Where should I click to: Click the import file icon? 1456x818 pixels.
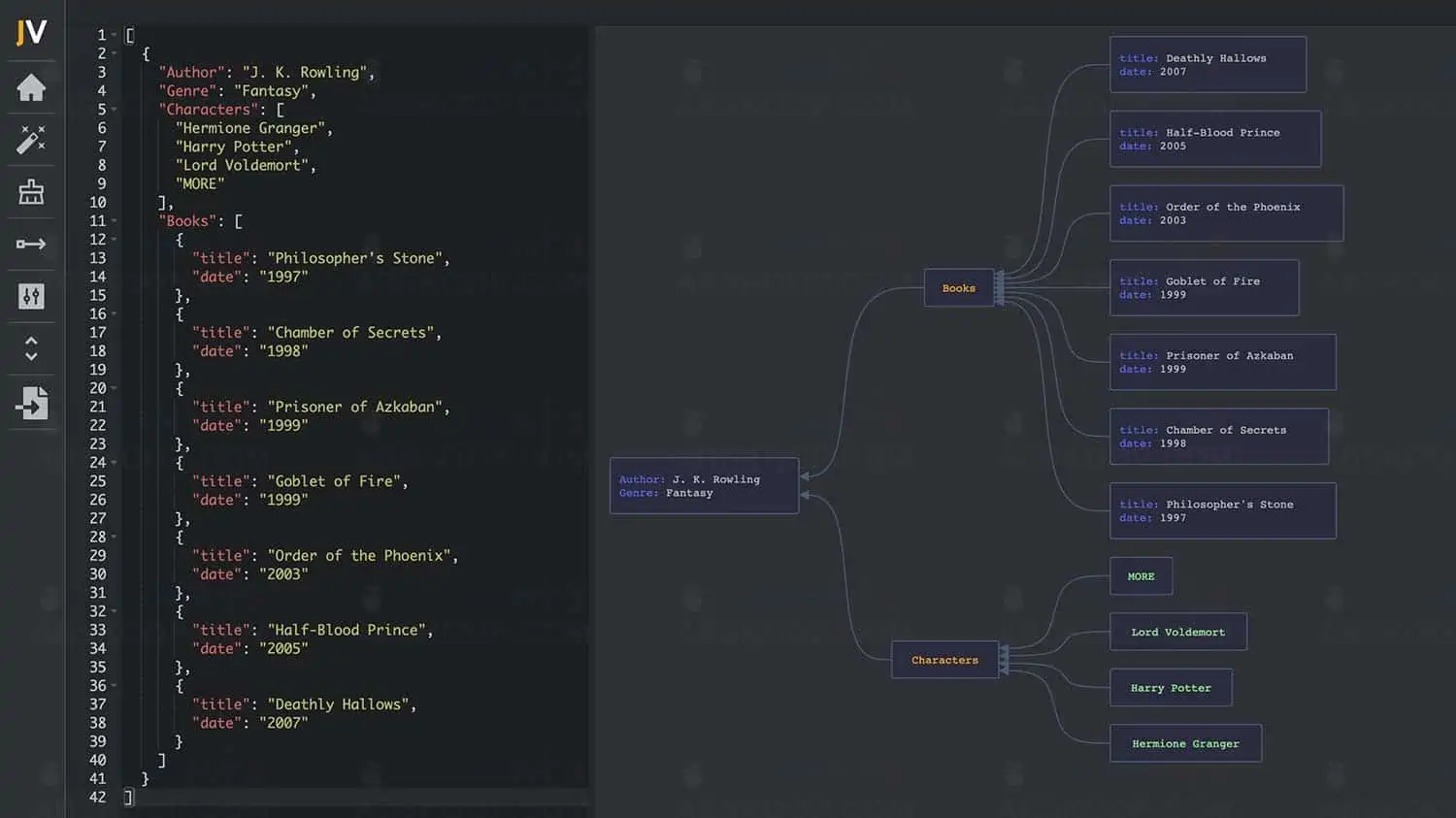coord(31,403)
